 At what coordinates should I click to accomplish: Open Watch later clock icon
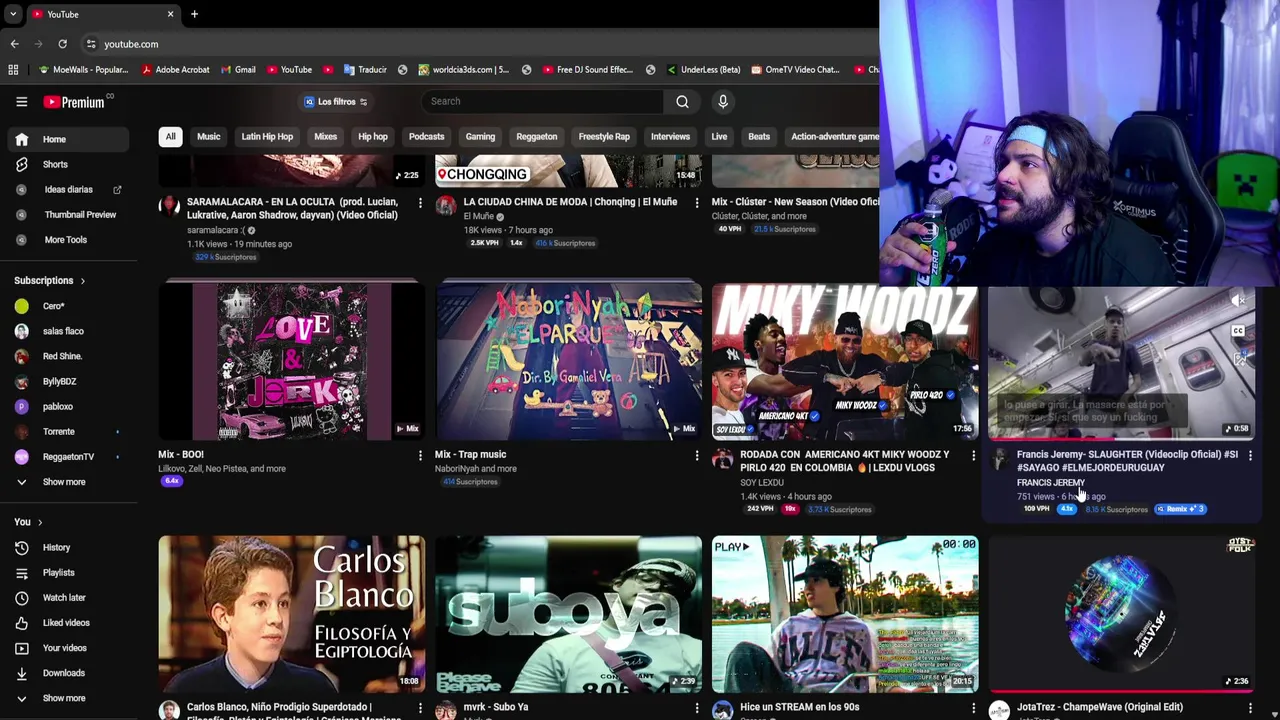coord(21,597)
